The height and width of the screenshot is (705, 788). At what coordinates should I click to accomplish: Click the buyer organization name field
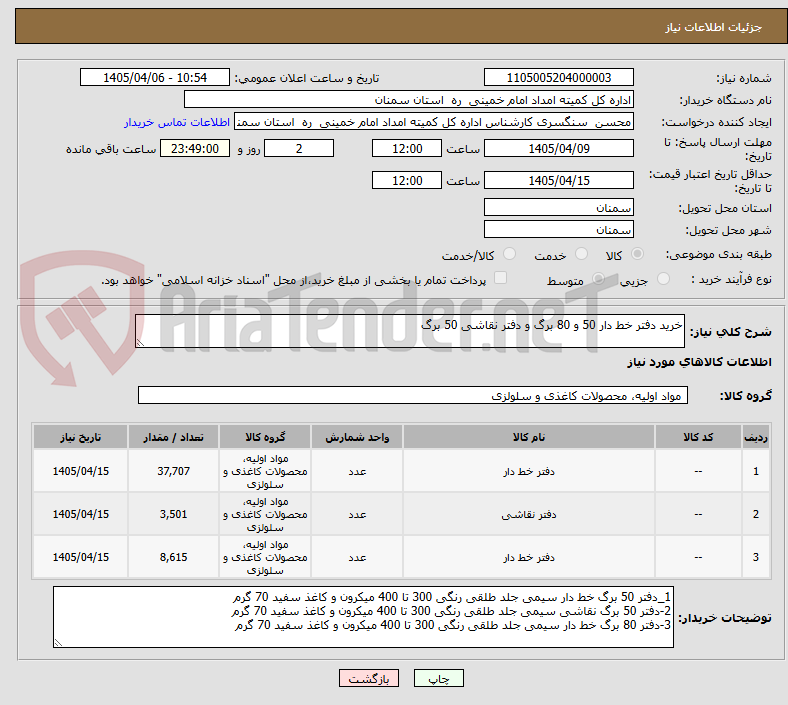tap(409, 99)
